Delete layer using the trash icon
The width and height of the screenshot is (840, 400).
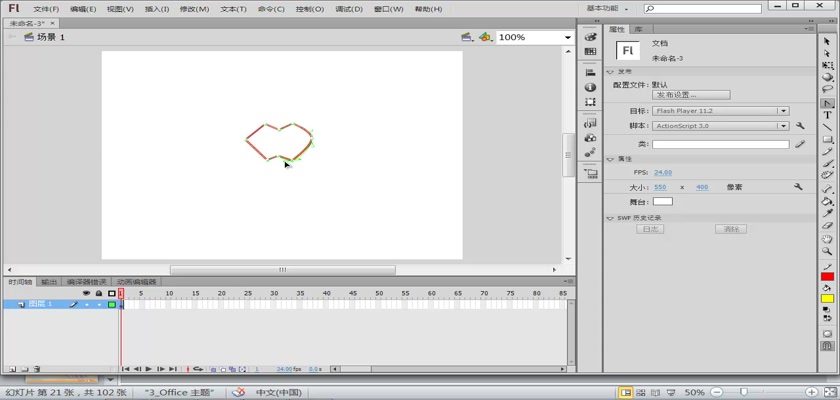(36, 369)
